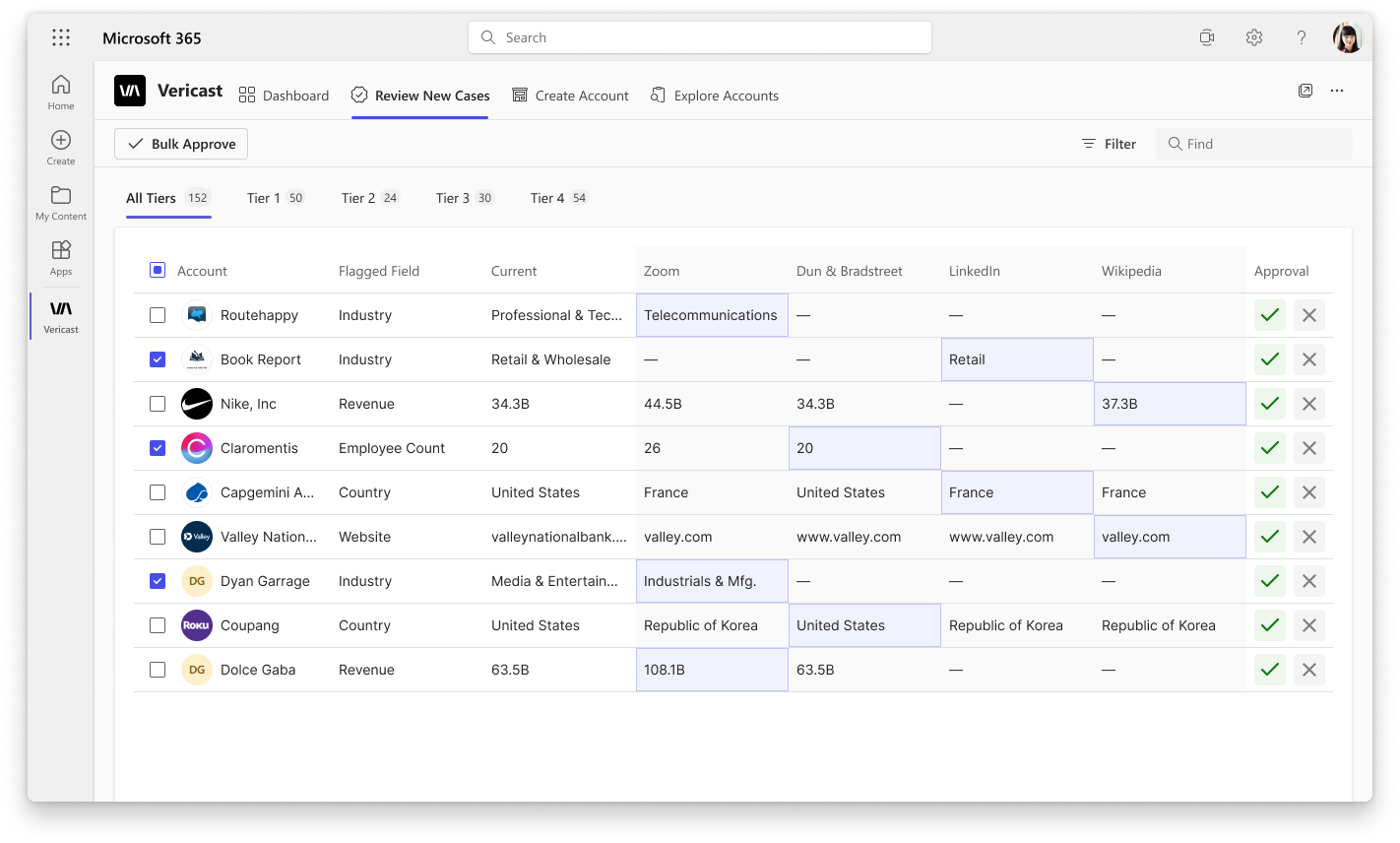Click the Flagged Field column header

pos(379,271)
